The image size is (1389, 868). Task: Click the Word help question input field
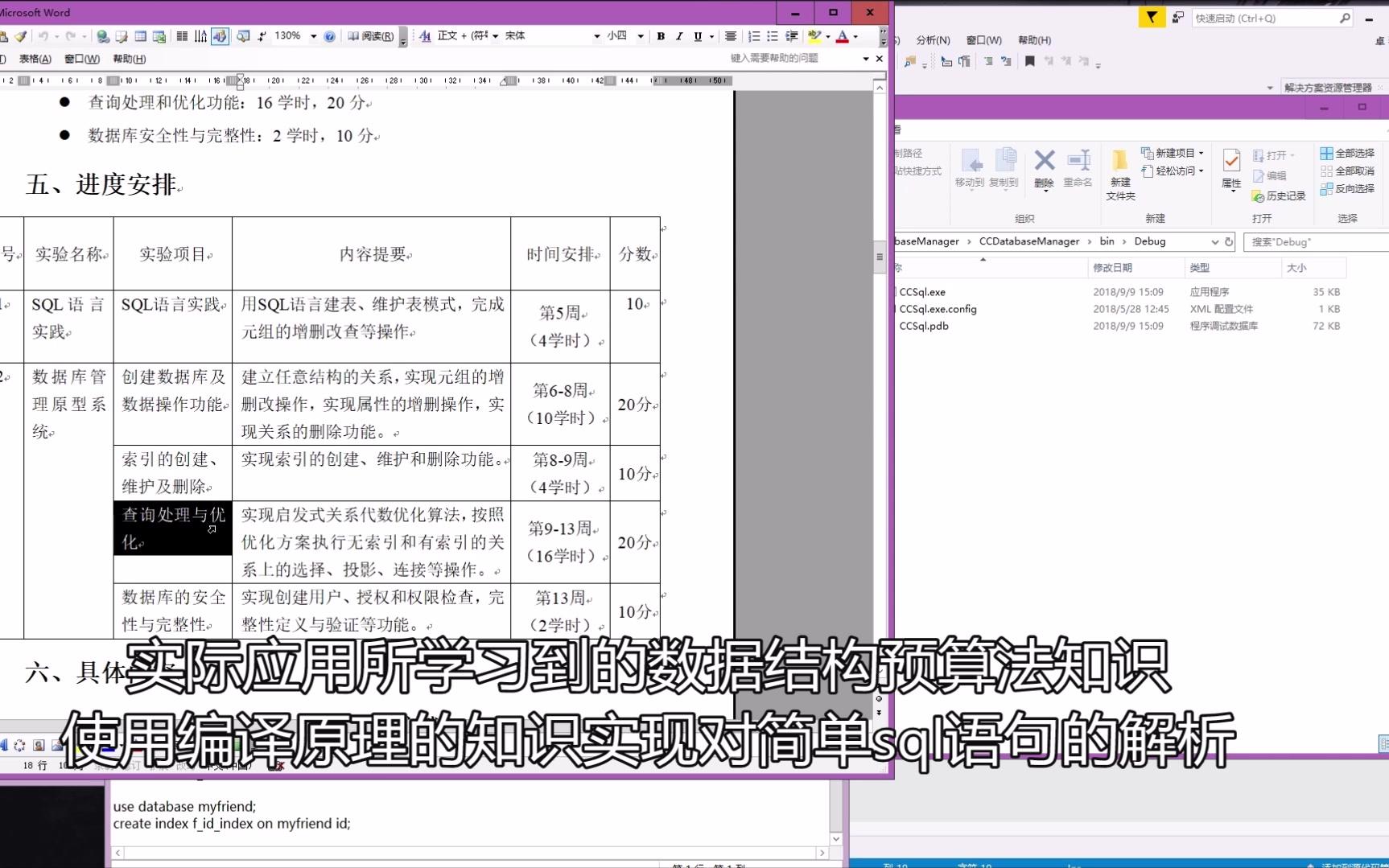pos(793,58)
